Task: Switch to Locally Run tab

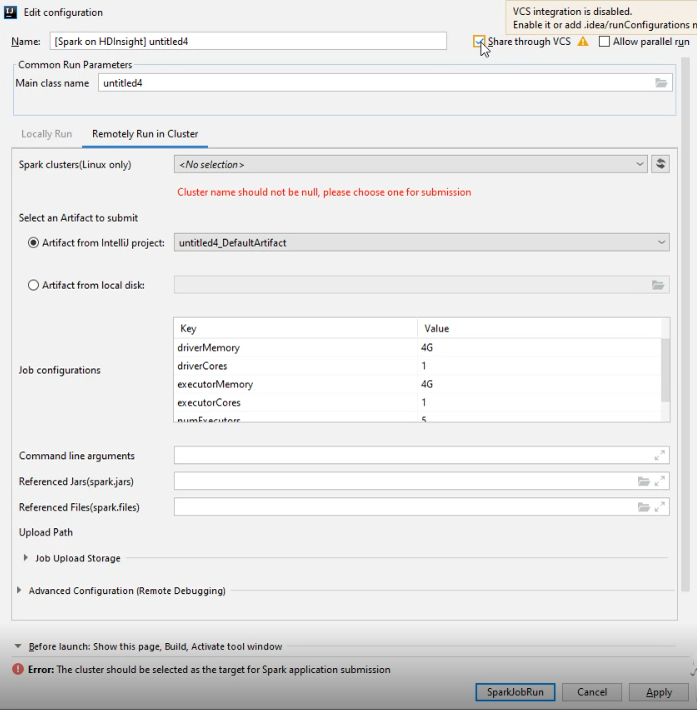Action: [47, 134]
